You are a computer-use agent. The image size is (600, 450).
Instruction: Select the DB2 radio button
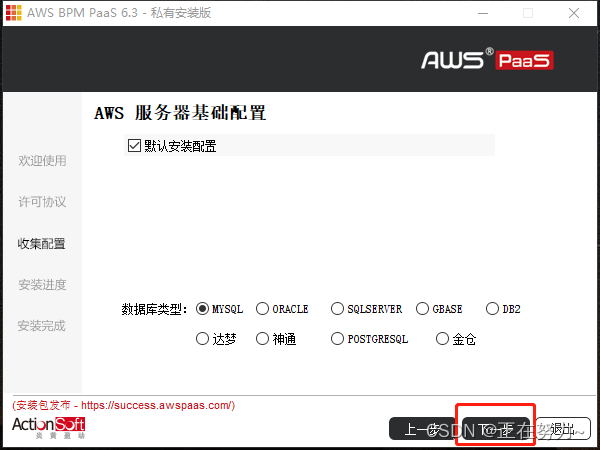point(492,309)
